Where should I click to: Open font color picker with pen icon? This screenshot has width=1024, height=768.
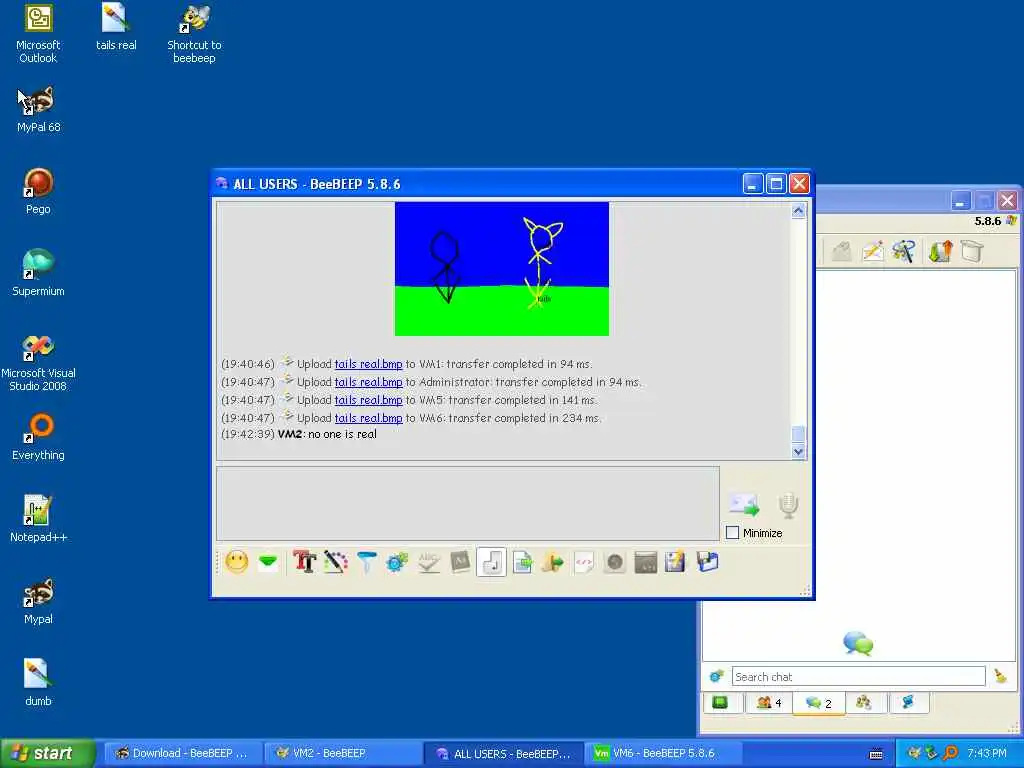[x=336, y=562]
